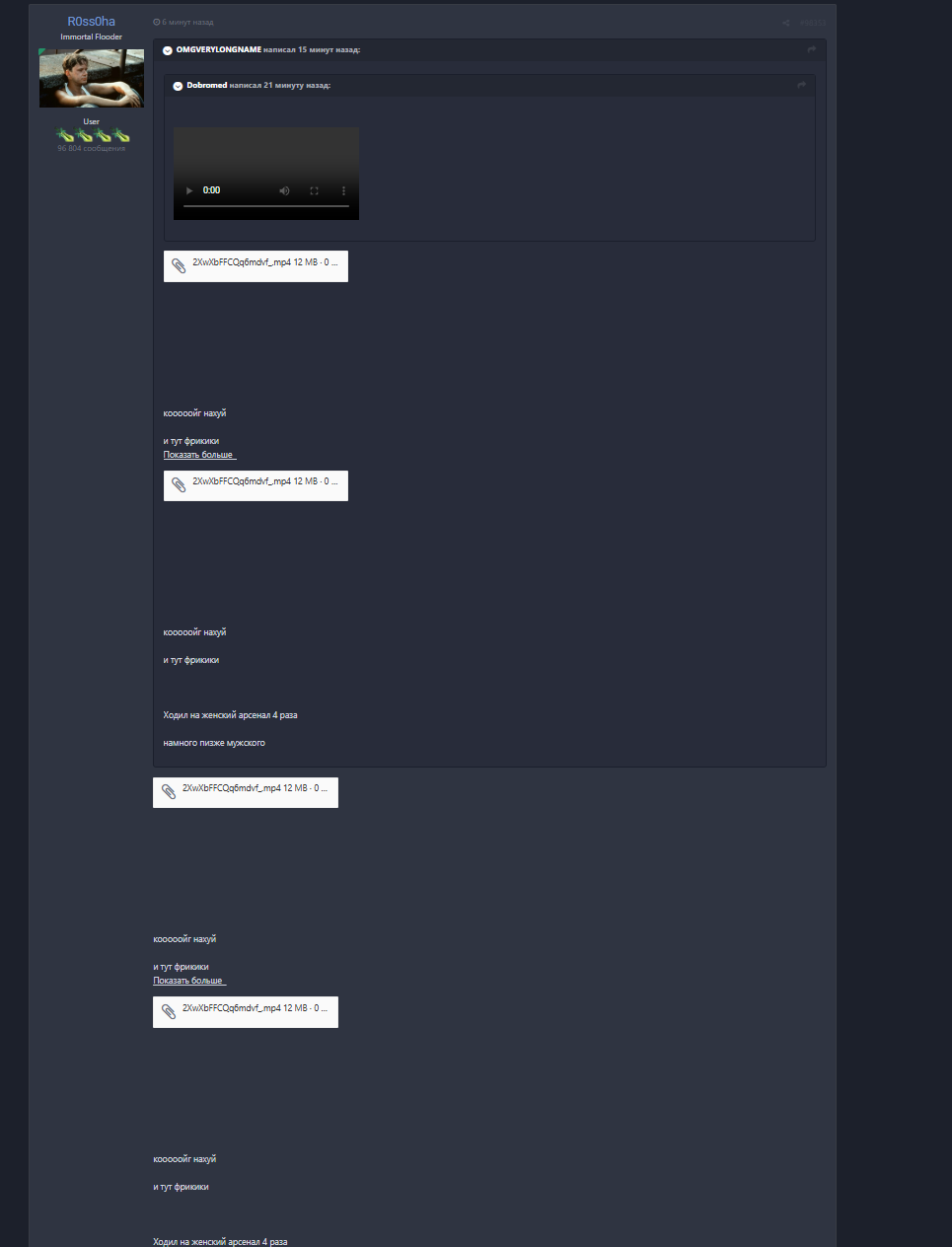Mute the video using the speaker icon
Viewport: 952px width, 1247px height.
click(x=284, y=190)
